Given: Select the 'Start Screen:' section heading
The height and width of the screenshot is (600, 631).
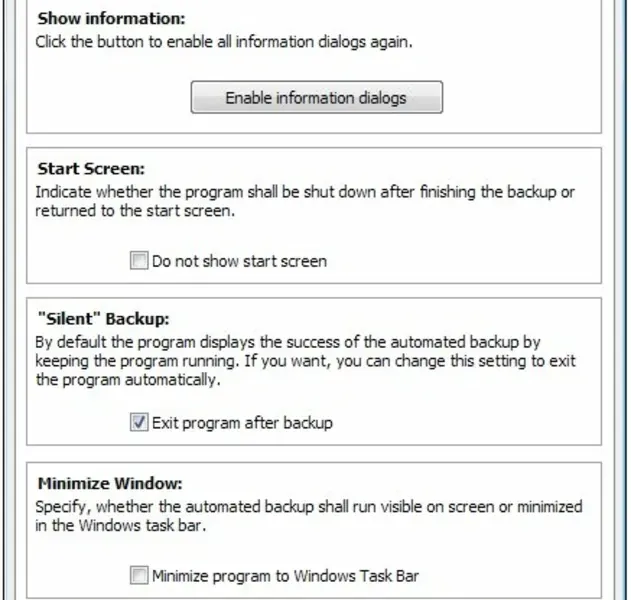Looking at the screenshot, I should pyautogui.click(x=91, y=169).
